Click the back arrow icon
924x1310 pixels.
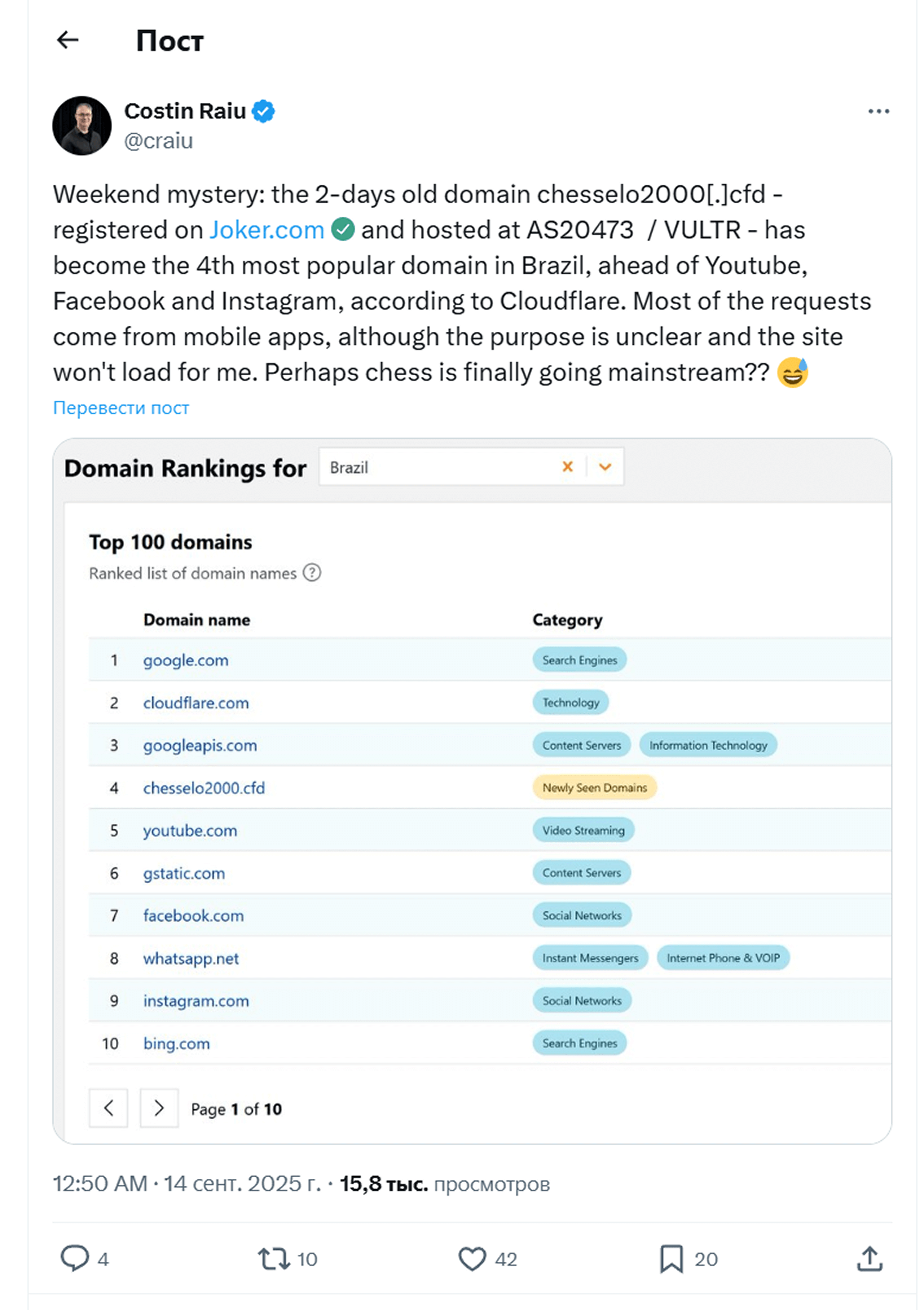click(x=68, y=40)
